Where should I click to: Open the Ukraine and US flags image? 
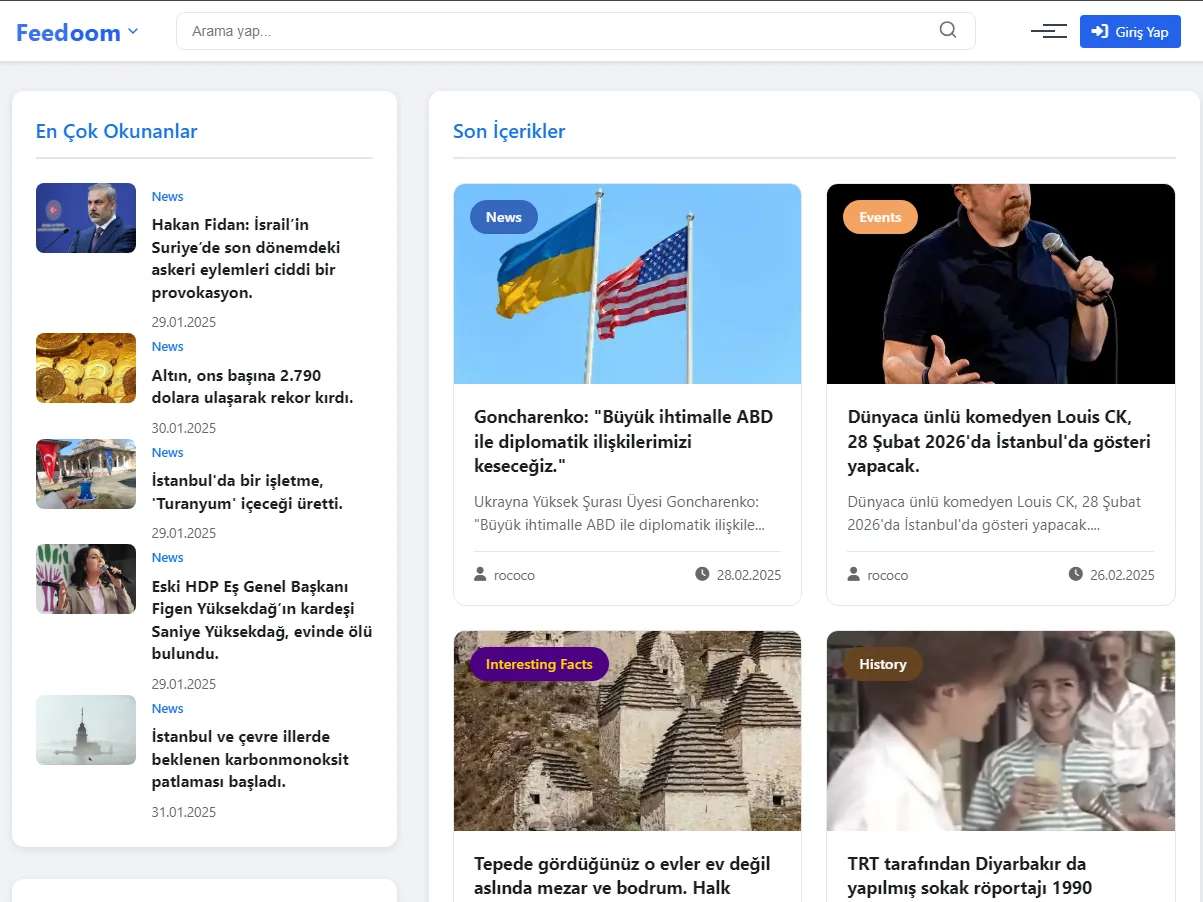click(x=628, y=284)
